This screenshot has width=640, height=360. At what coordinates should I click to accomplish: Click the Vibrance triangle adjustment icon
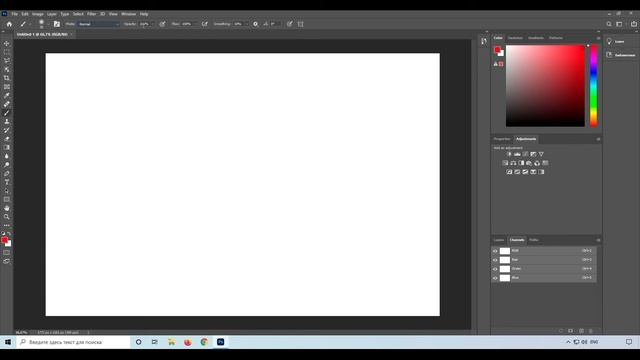coord(541,154)
